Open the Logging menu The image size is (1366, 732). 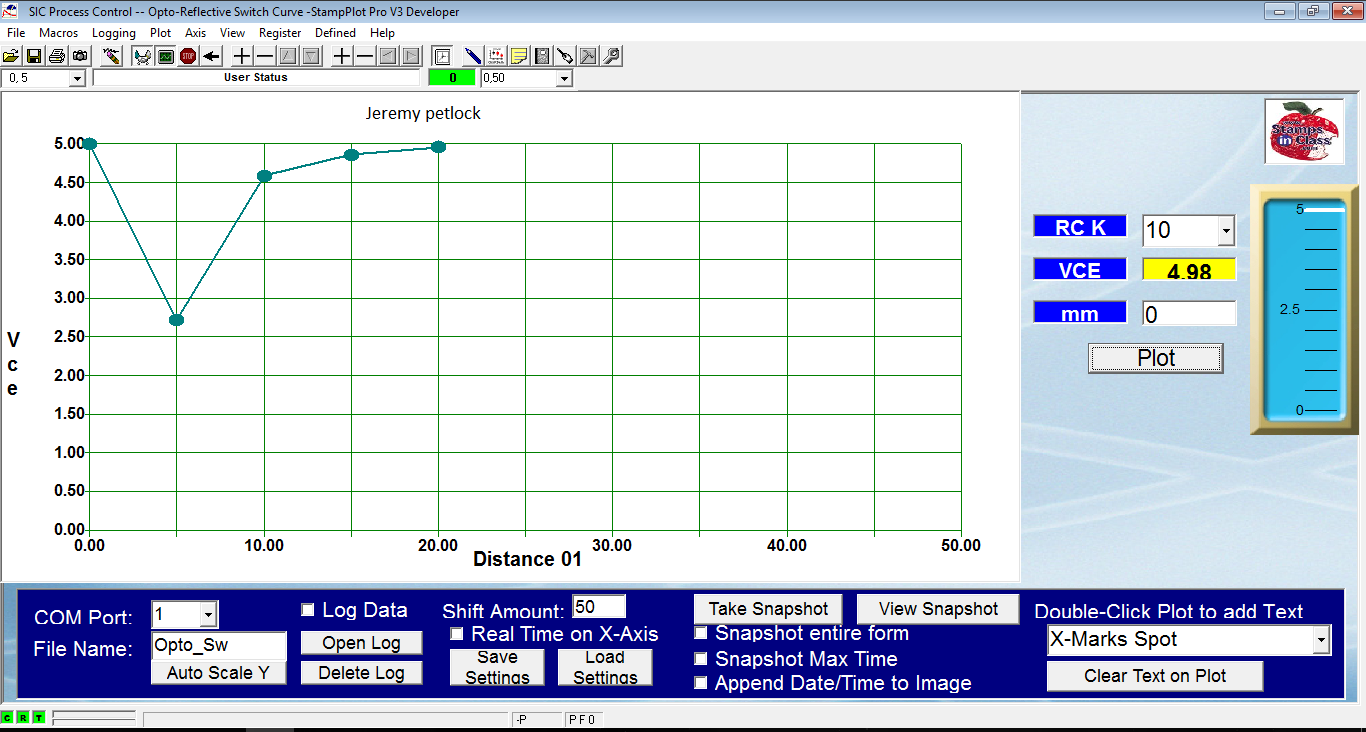tap(114, 33)
